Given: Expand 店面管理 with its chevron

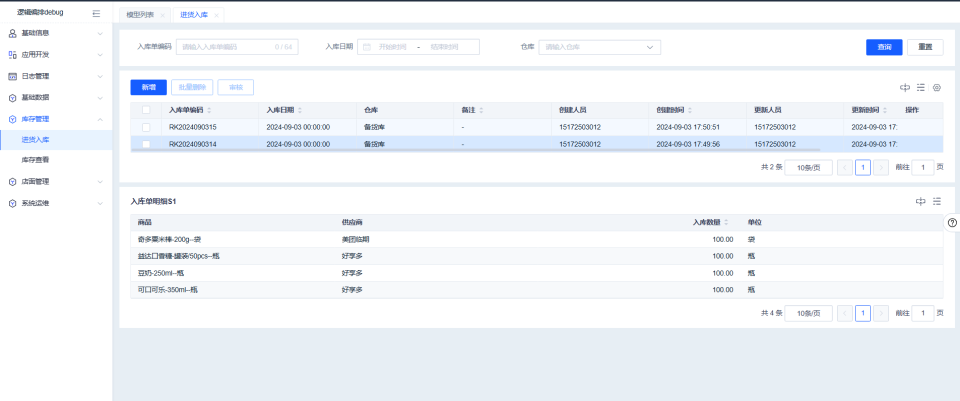Looking at the screenshot, I should 100,182.
